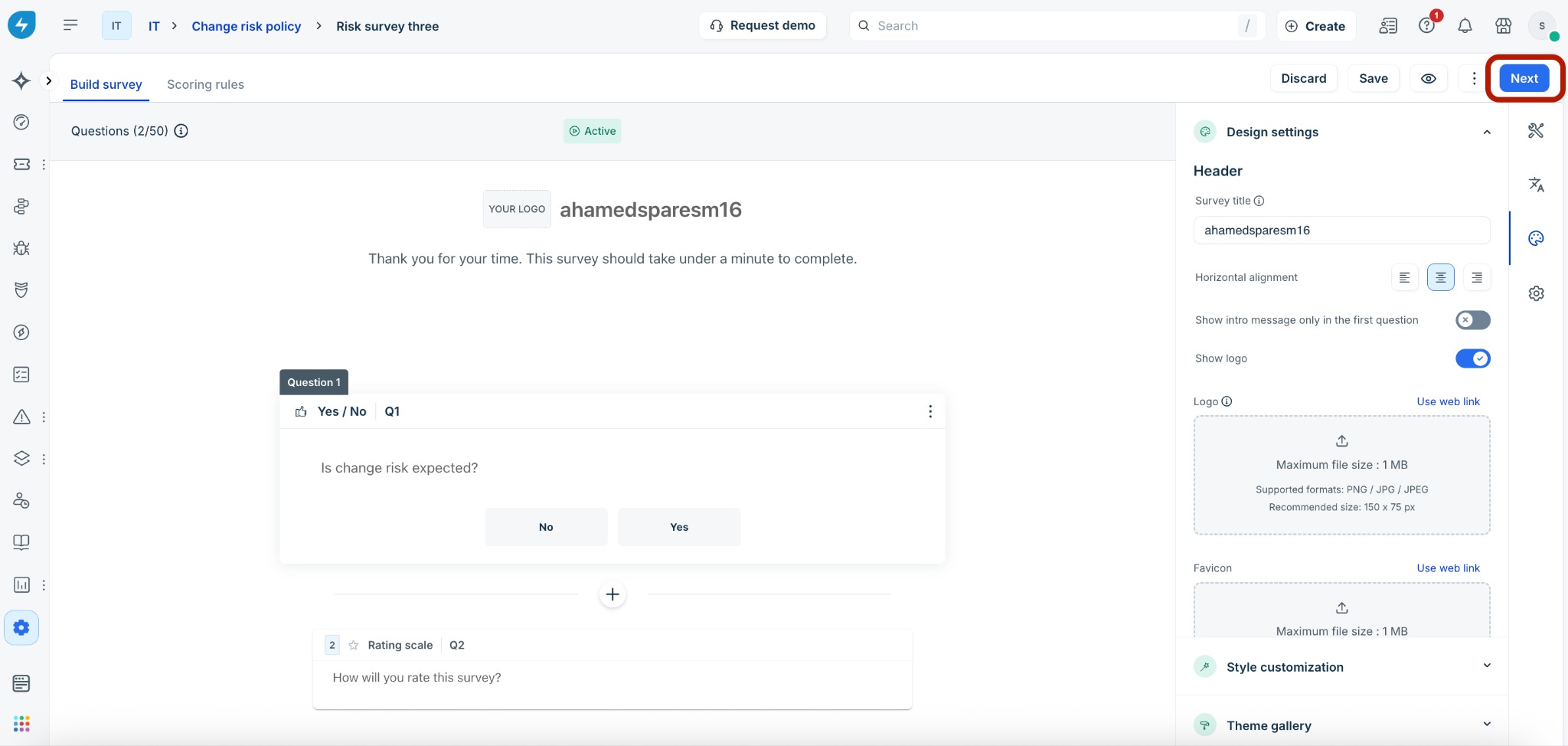The height and width of the screenshot is (746, 1568).
Task: Click the add question plus button
Action: [612, 594]
